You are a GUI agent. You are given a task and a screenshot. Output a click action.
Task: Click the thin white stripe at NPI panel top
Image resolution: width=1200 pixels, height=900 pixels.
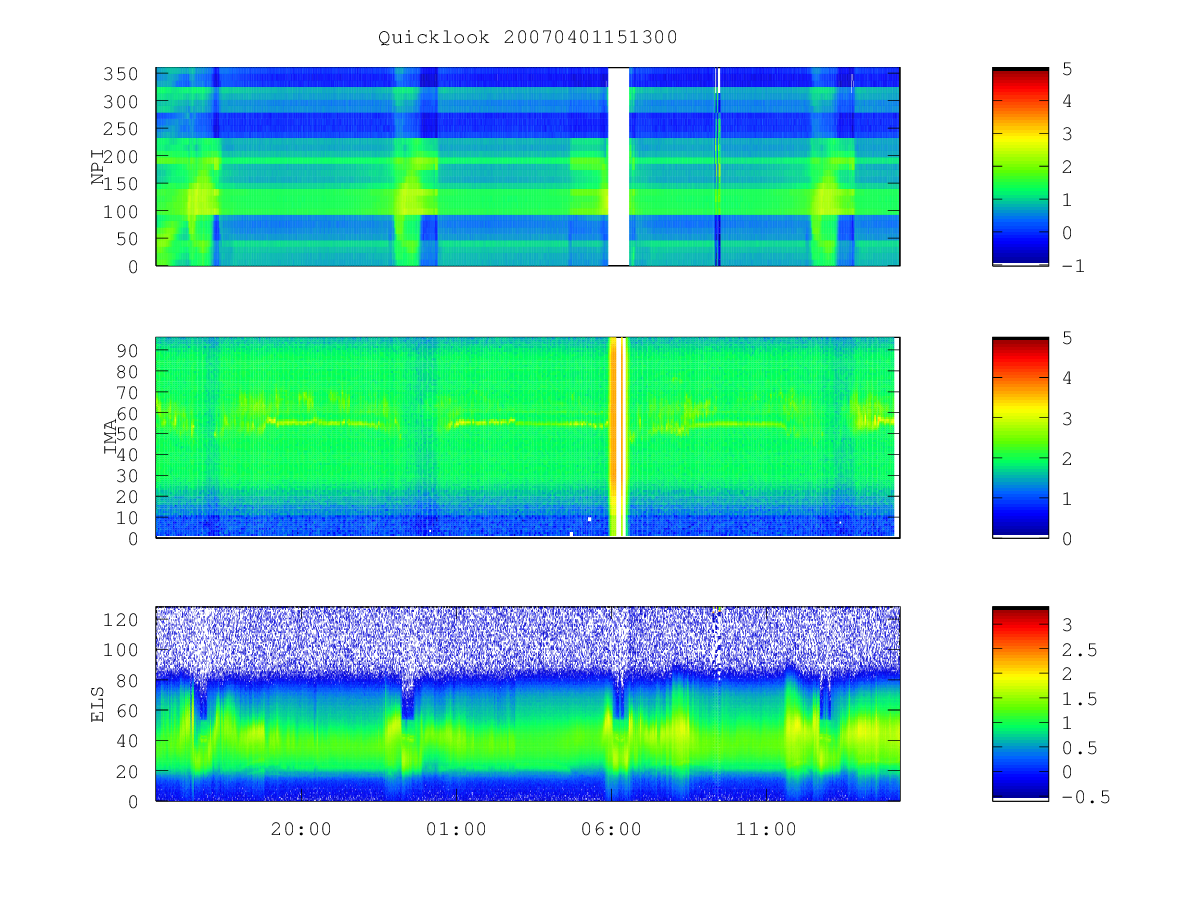718,80
